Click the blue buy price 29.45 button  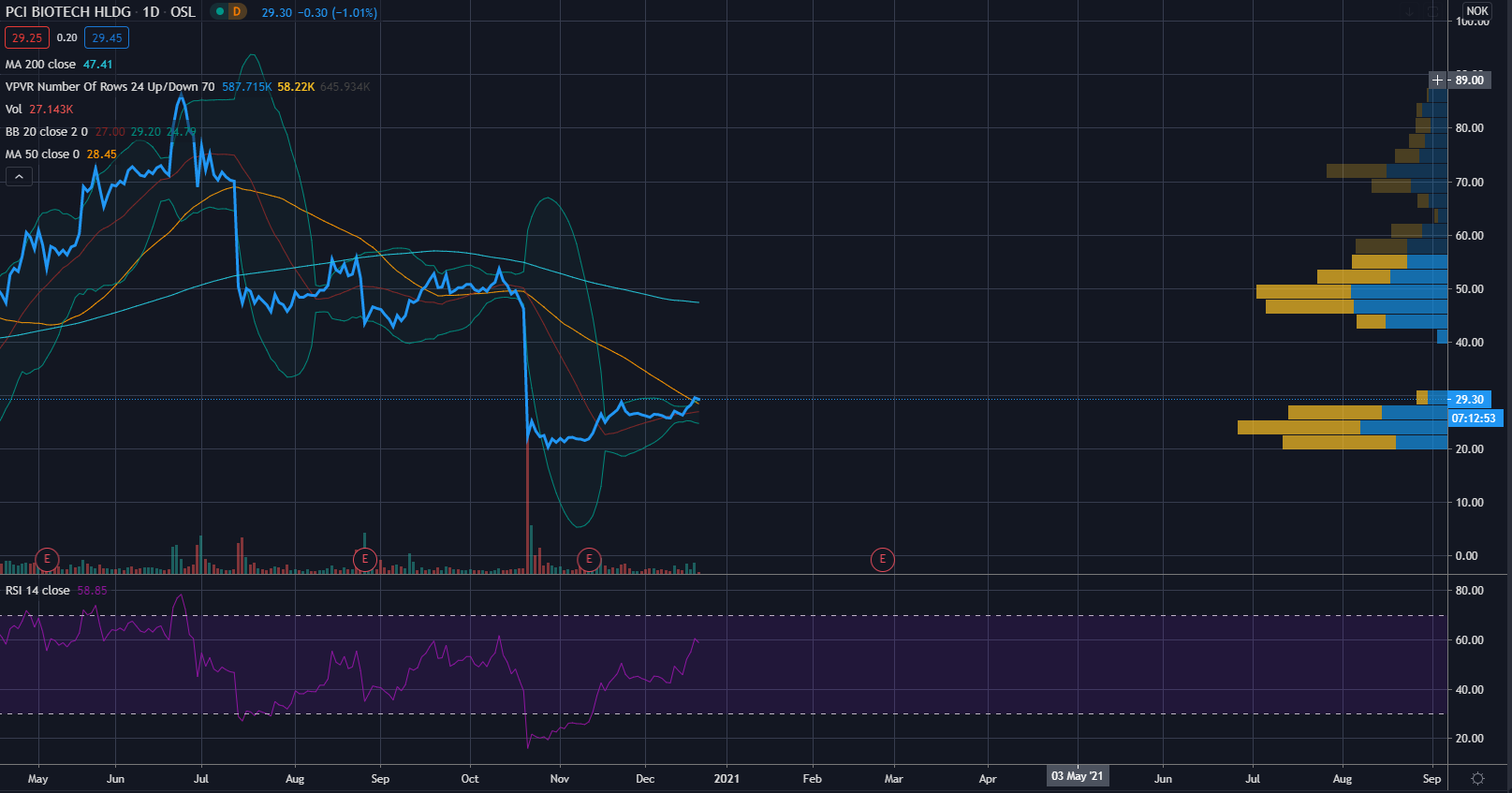[x=107, y=38]
